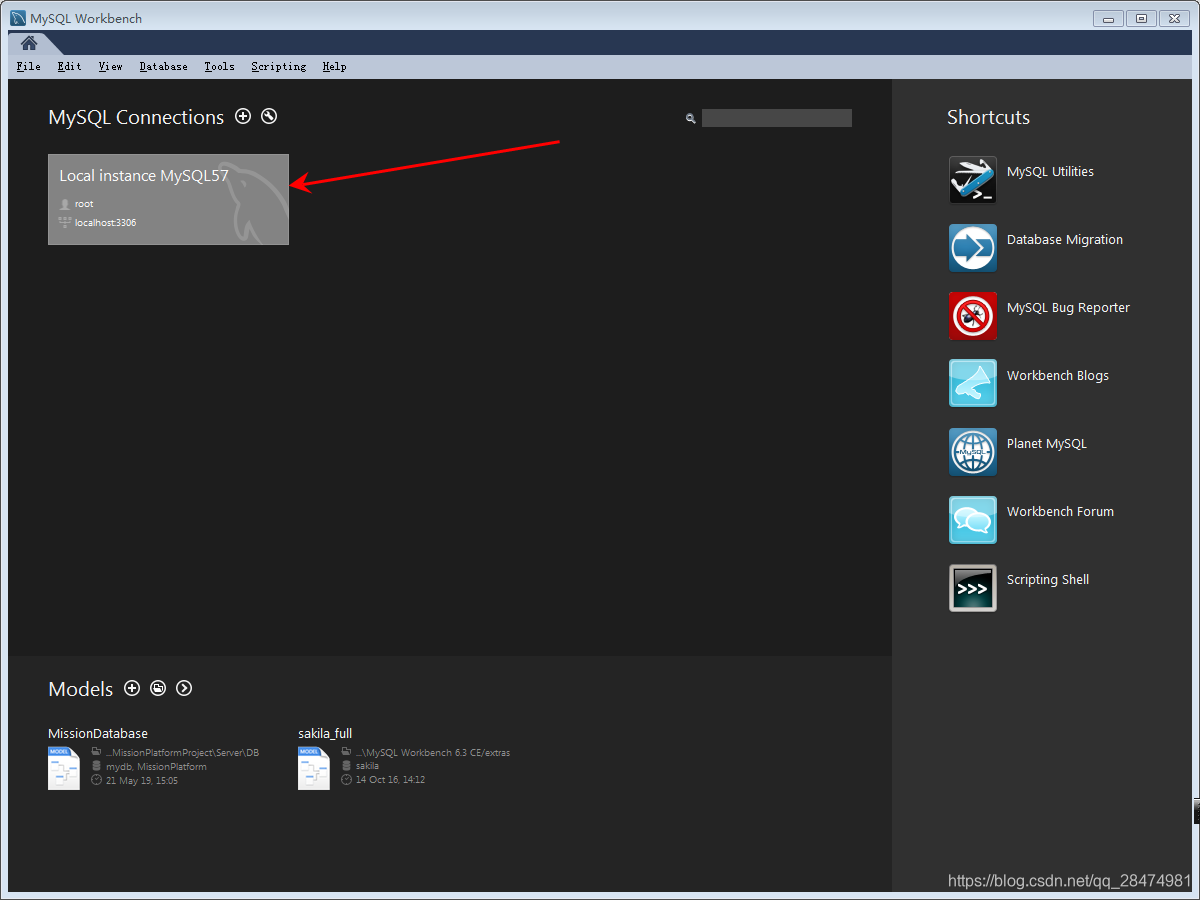Click the 14 Oct 16, 14:12 timestamp
This screenshot has width=1200, height=900.
click(x=390, y=780)
